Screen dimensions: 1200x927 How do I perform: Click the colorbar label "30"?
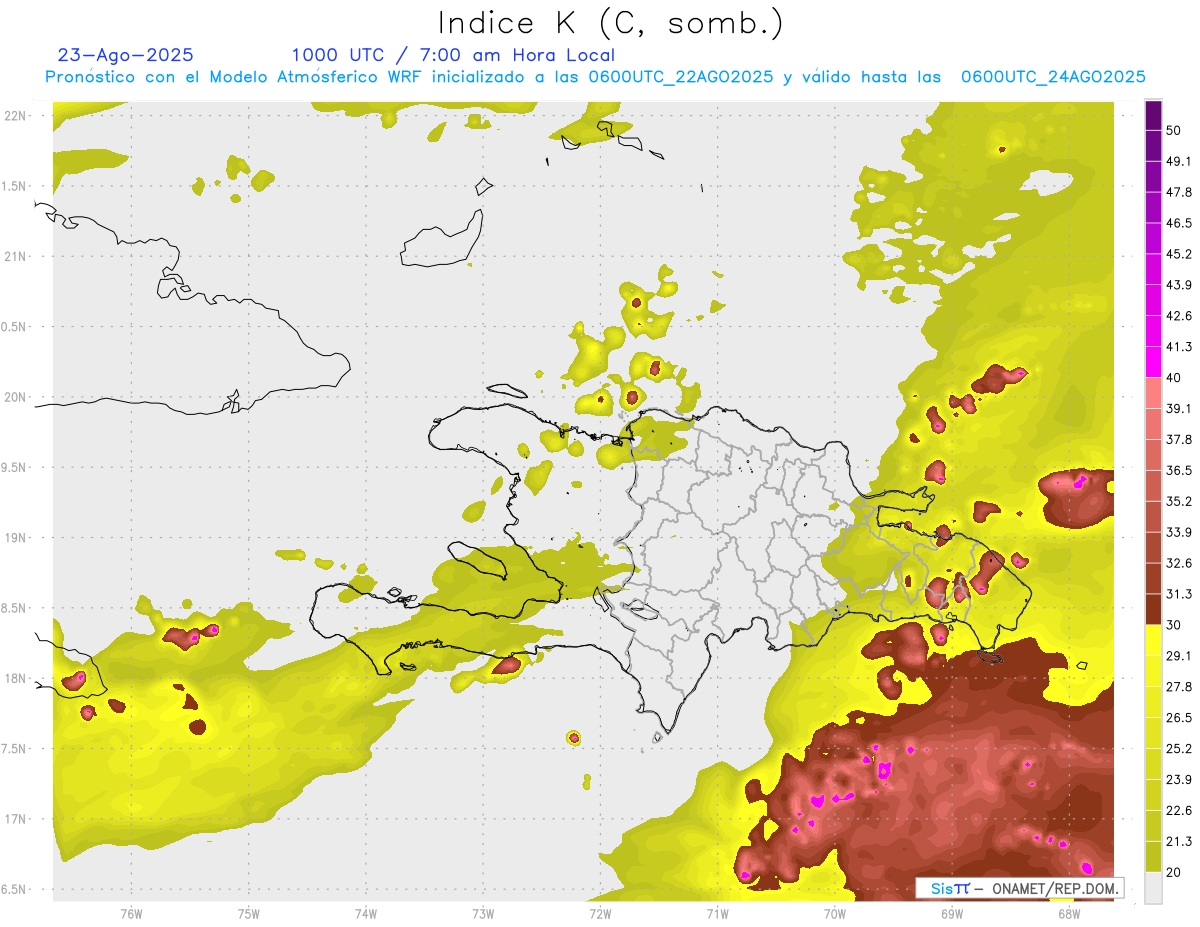click(x=1175, y=626)
